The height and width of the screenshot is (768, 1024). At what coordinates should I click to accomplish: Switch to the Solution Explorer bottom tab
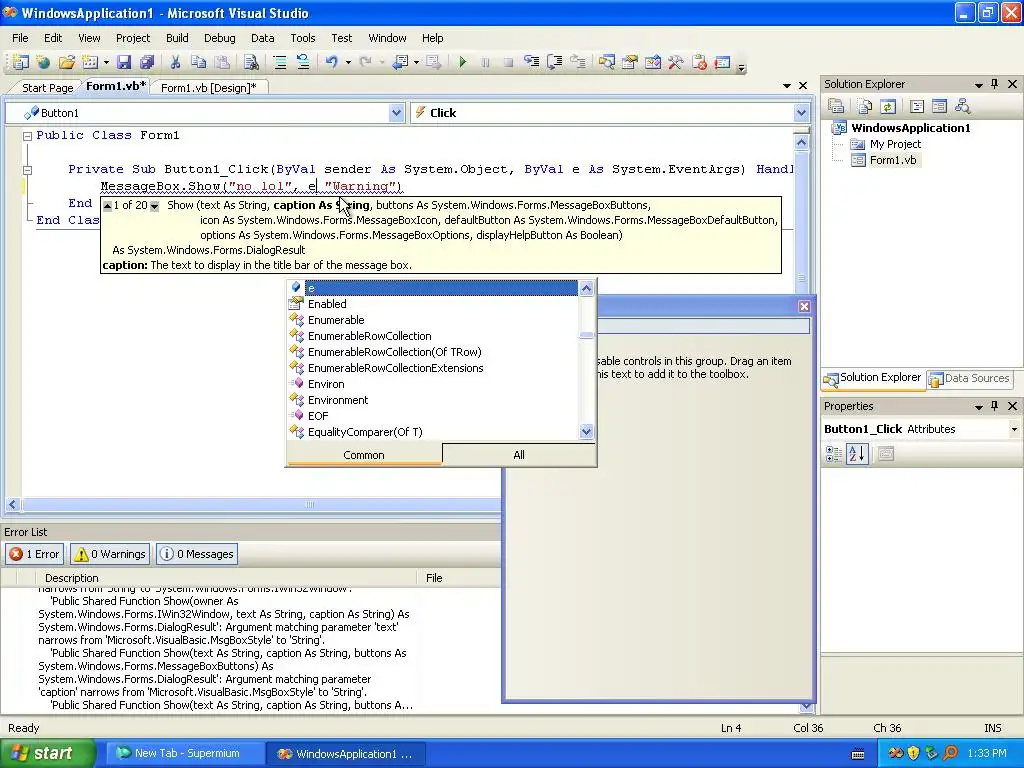point(873,377)
